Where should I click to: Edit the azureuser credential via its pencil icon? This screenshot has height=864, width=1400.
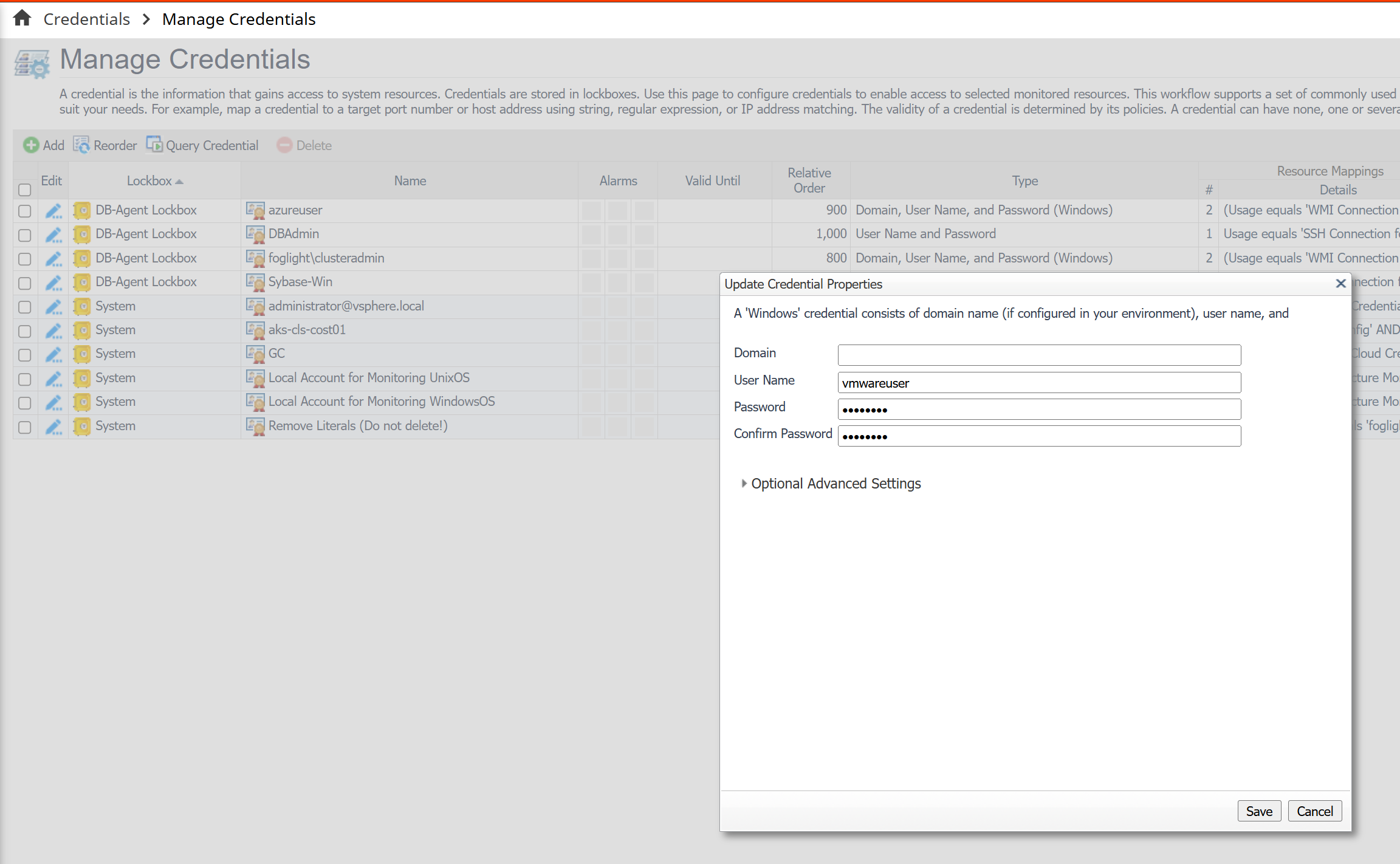click(53, 211)
